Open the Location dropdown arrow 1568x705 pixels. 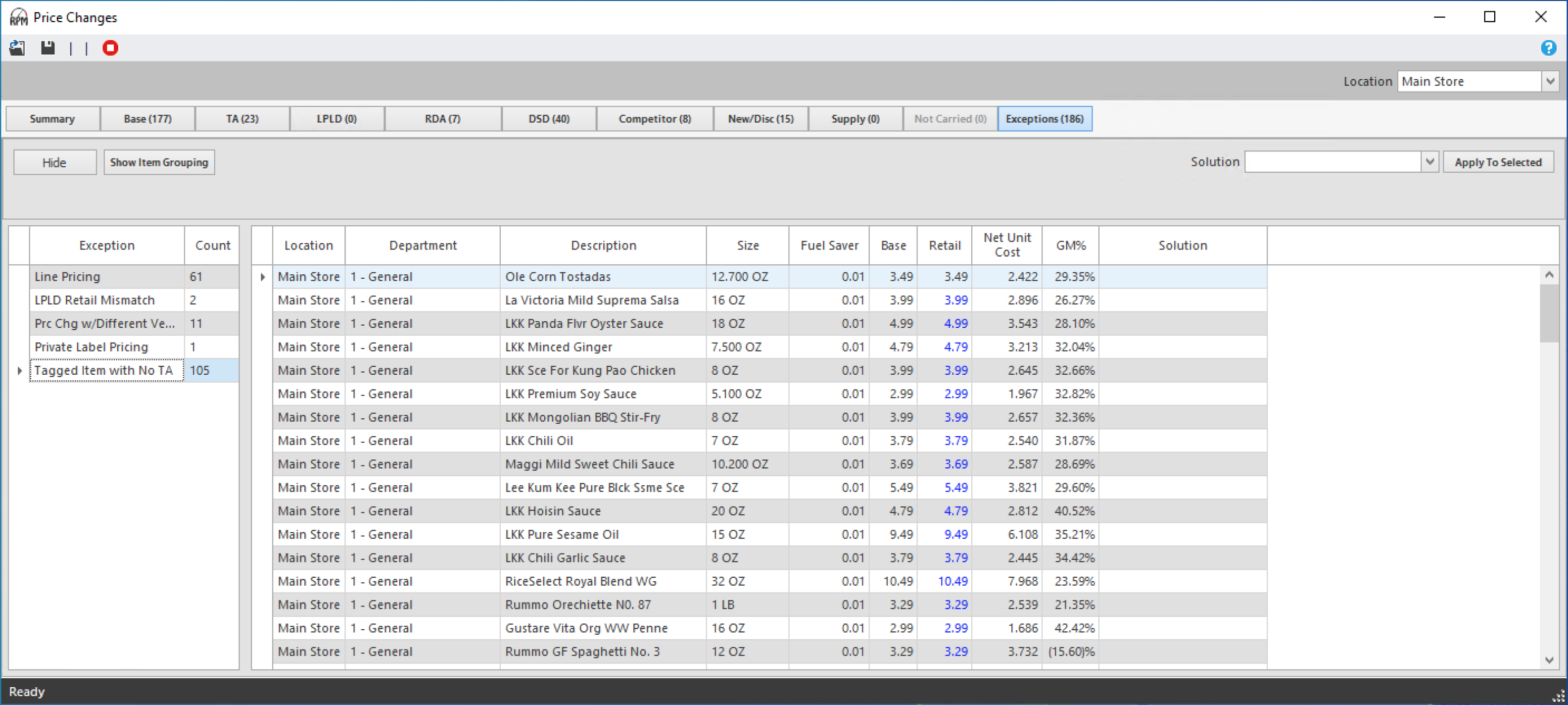pyautogui.click(x=1550, y=81)
